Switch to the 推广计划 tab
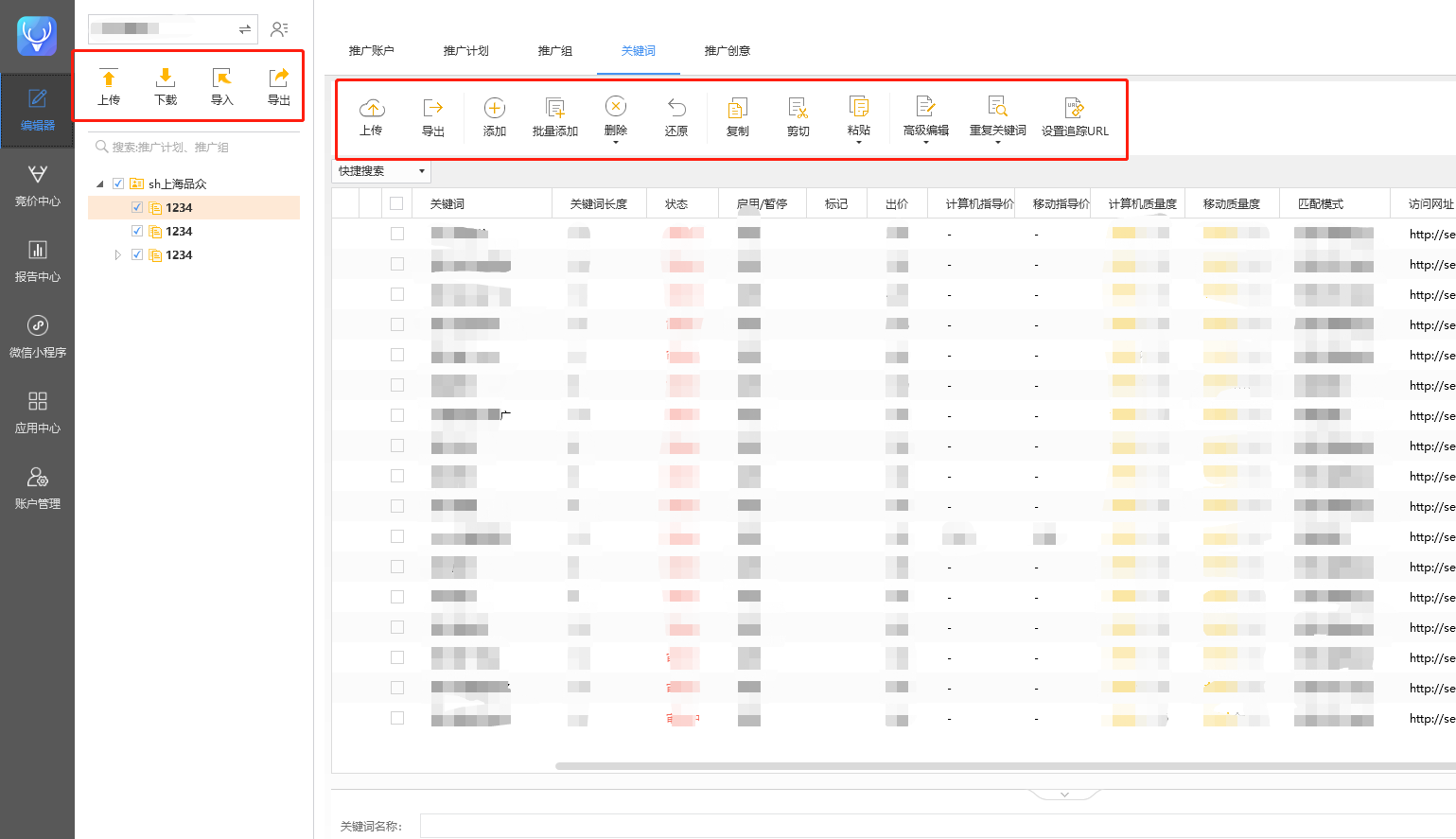The width and height of the screenshot is (1456, 839). tap(466, 51)
